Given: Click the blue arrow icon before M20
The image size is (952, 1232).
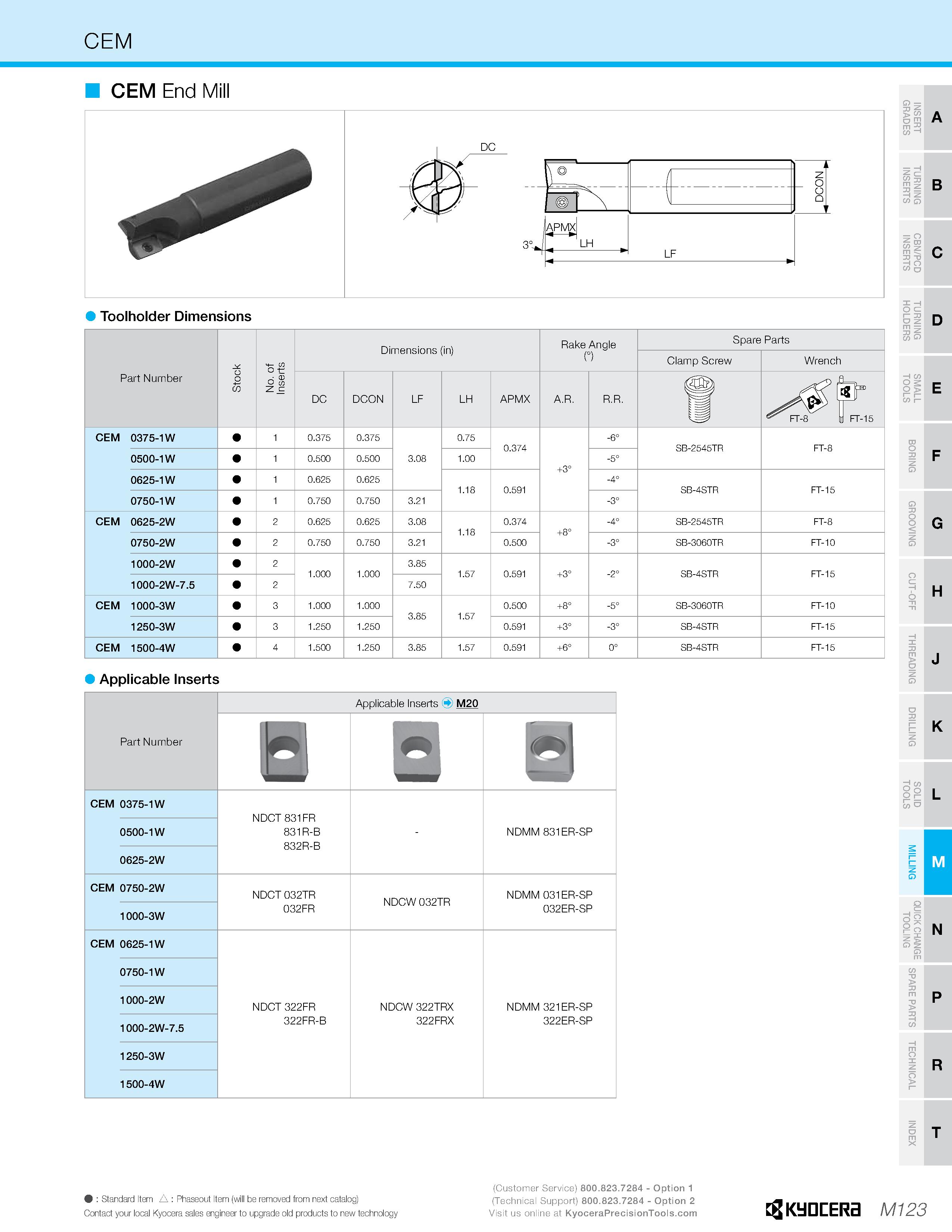Looking at the screenshot, I should point(447,703).
